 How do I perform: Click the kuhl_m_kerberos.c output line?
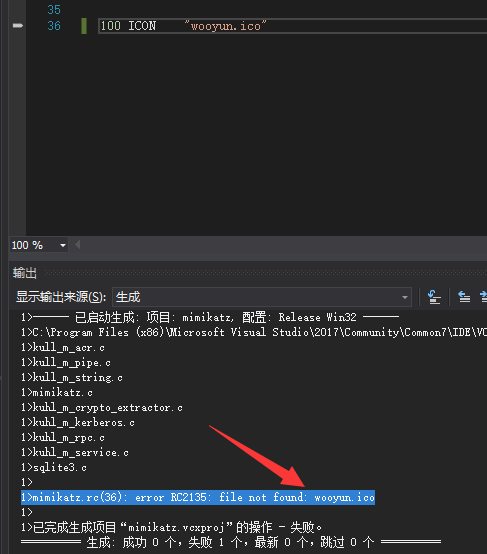(x=77, y=423)
